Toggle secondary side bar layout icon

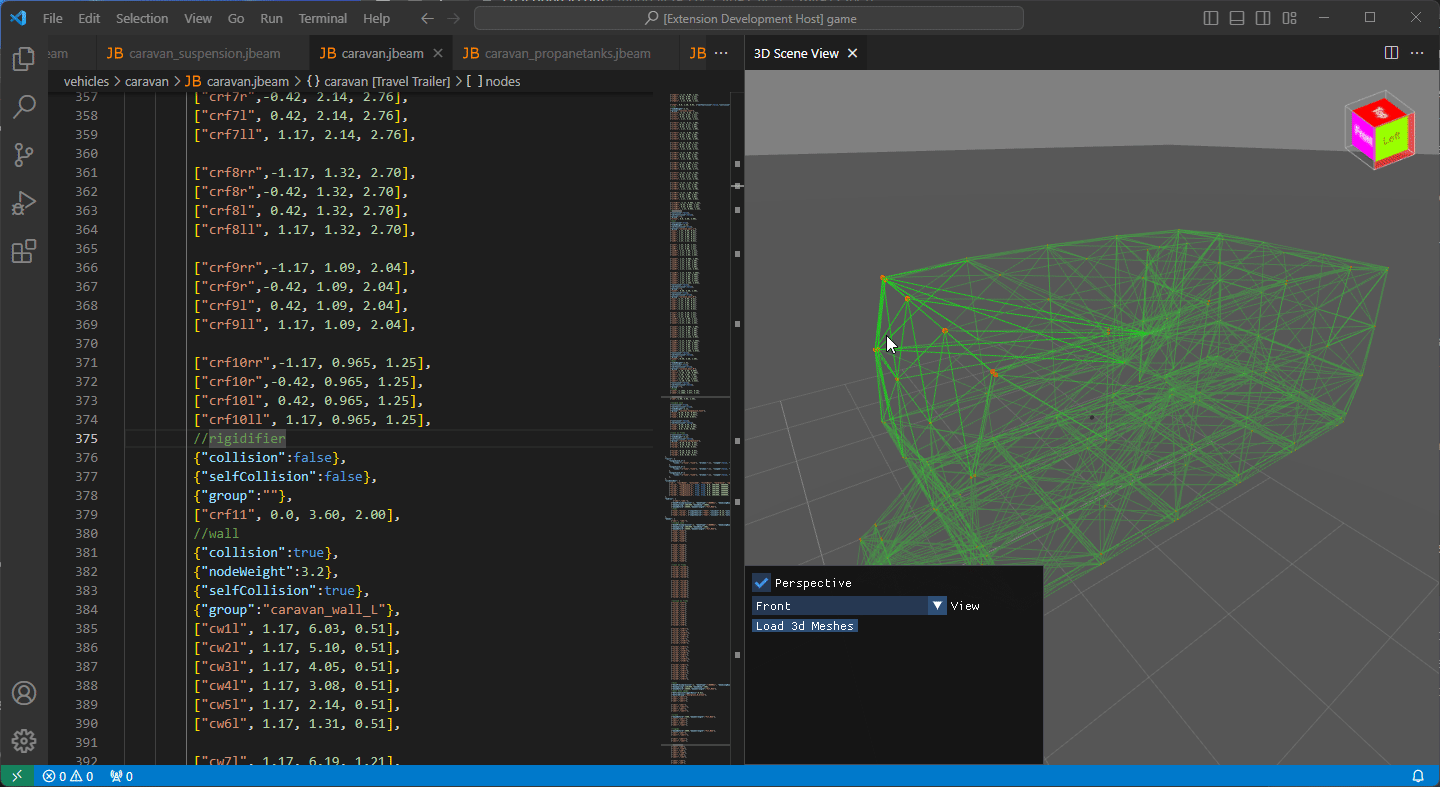coord(1263,18)
